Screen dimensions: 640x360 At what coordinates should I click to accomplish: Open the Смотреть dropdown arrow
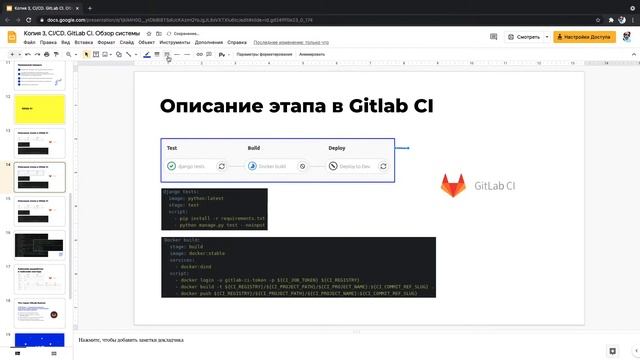[x=547, y=37]
